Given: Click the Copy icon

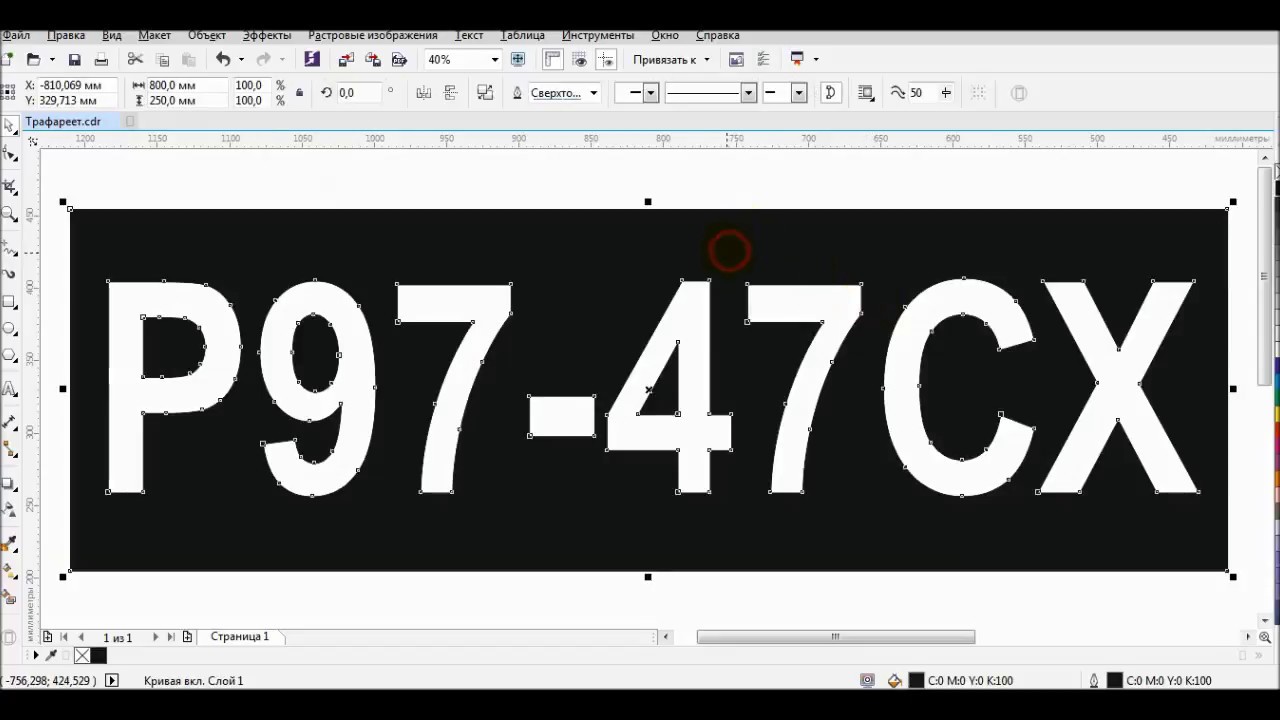Looking at the screenshot, I should coord(163,60).
